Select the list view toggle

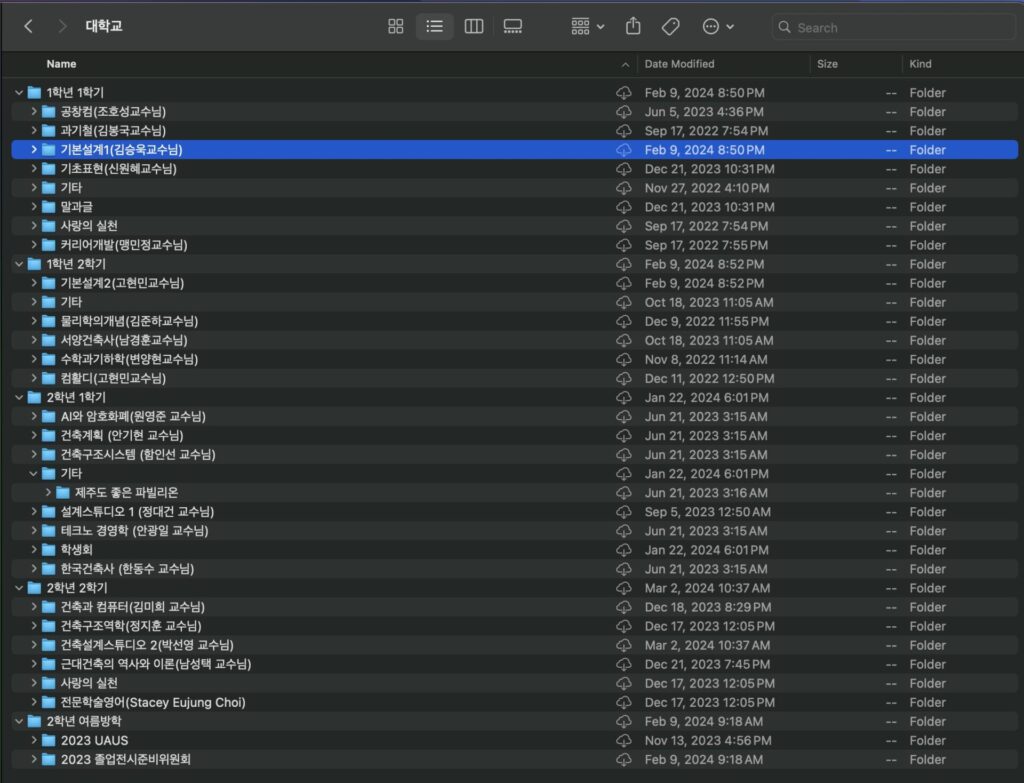[x=435, y=27]
